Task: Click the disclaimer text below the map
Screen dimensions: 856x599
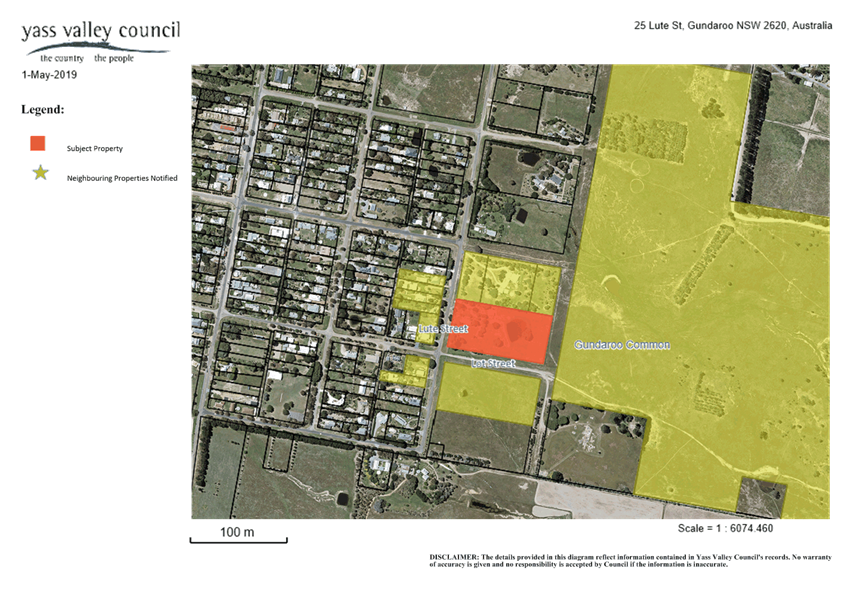Action: point(630,560)
